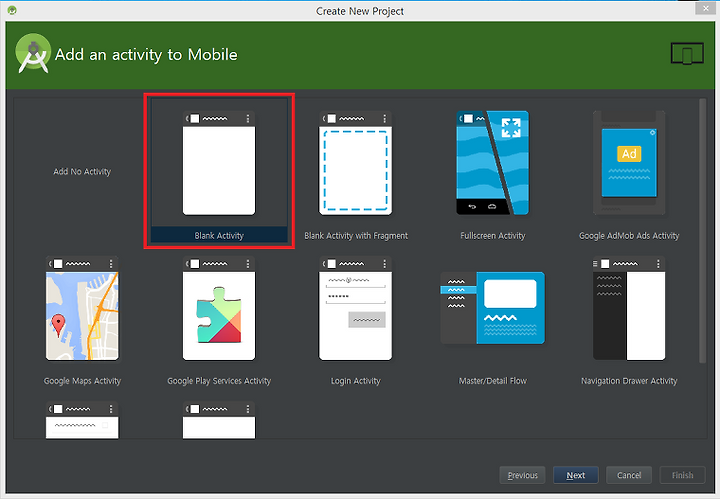Screen dimensions: 720x499
Task: Choose the Google Maps Activity icon
Action: 82,308
